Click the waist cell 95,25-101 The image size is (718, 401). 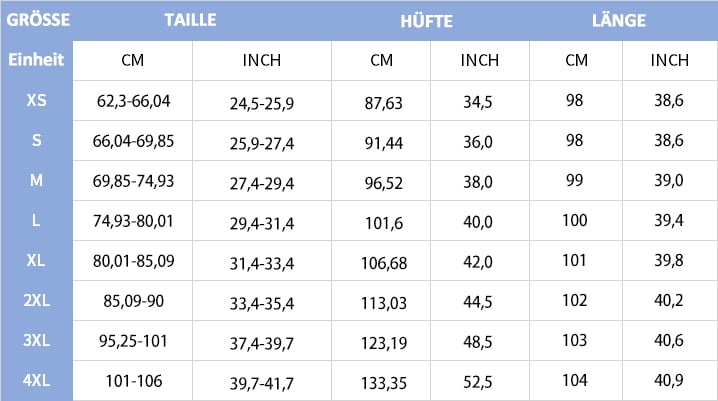(x=133, y=341)
